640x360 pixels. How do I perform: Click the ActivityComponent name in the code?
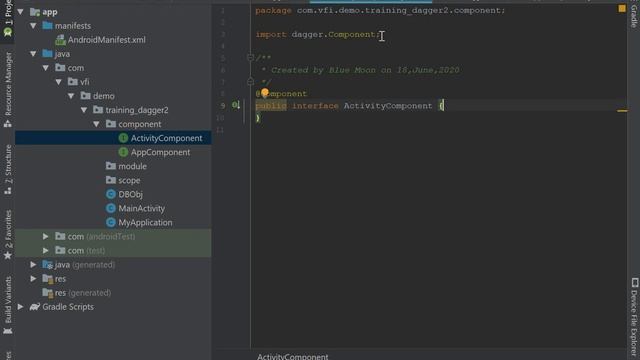pos(388,106)
